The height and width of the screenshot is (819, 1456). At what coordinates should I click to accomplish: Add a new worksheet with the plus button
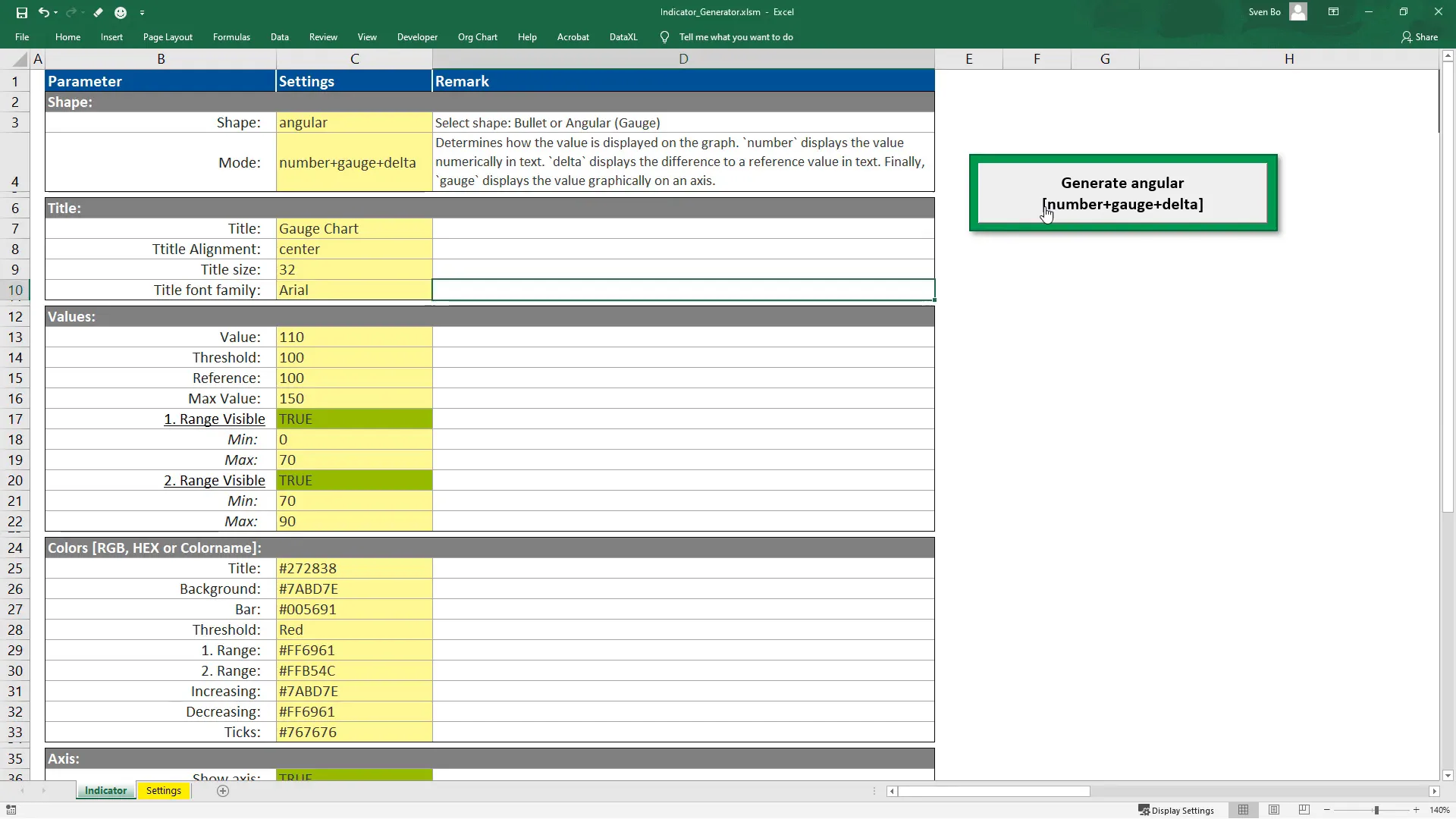222,791
